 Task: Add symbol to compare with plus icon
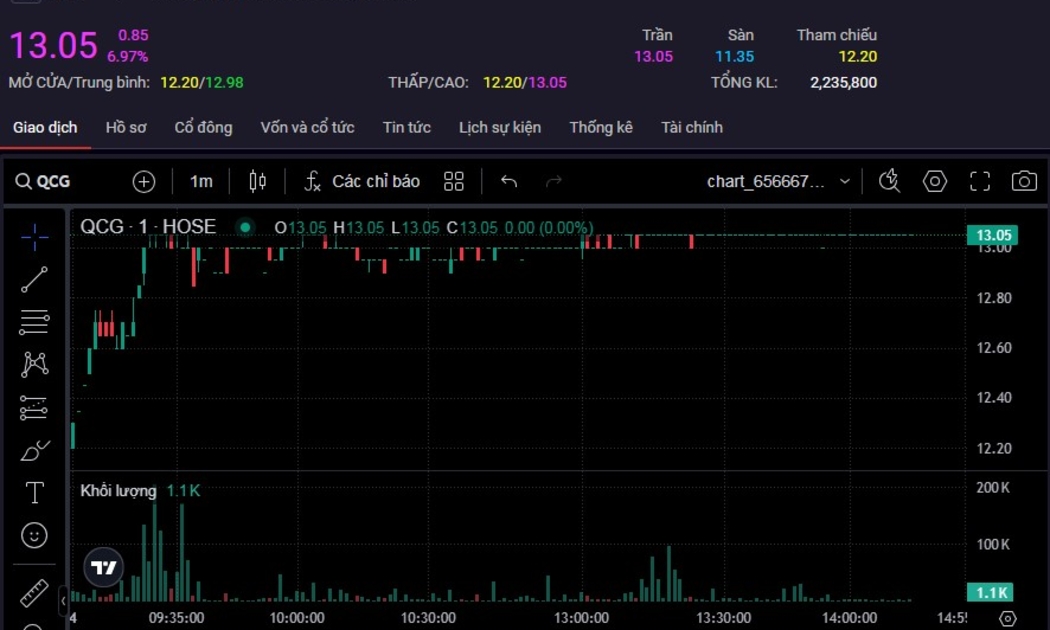(144, 181)
